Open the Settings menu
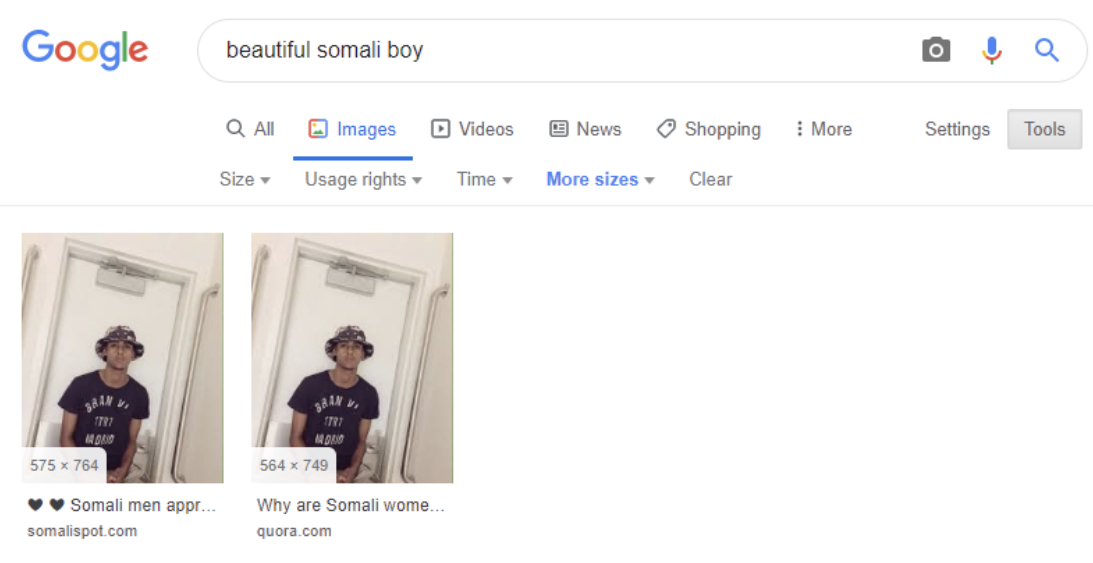The height and width of the screenshot is (563, 1093). (957, 129)
